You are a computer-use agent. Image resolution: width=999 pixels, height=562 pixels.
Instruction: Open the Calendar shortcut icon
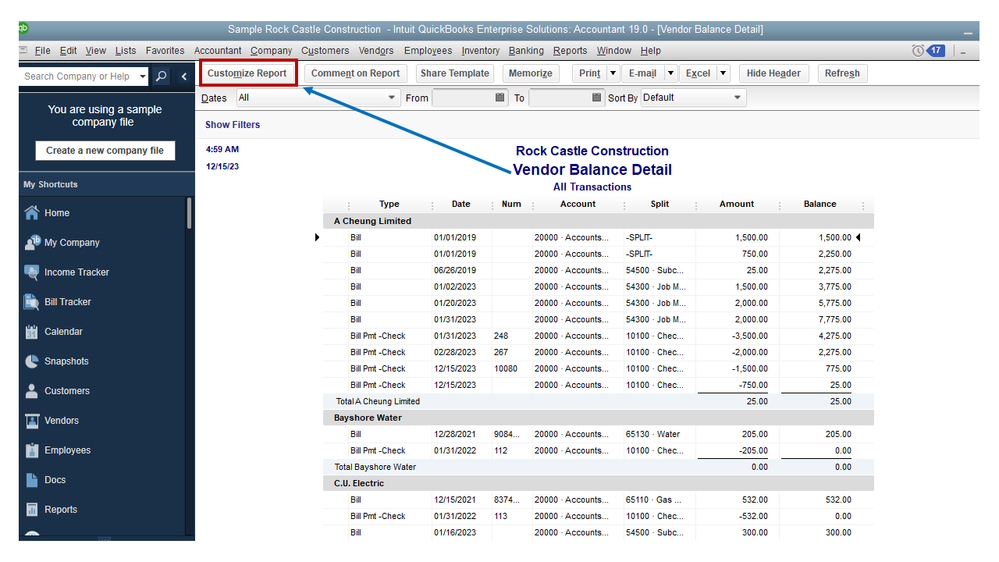pyautogui.click(x=32, y=332)
